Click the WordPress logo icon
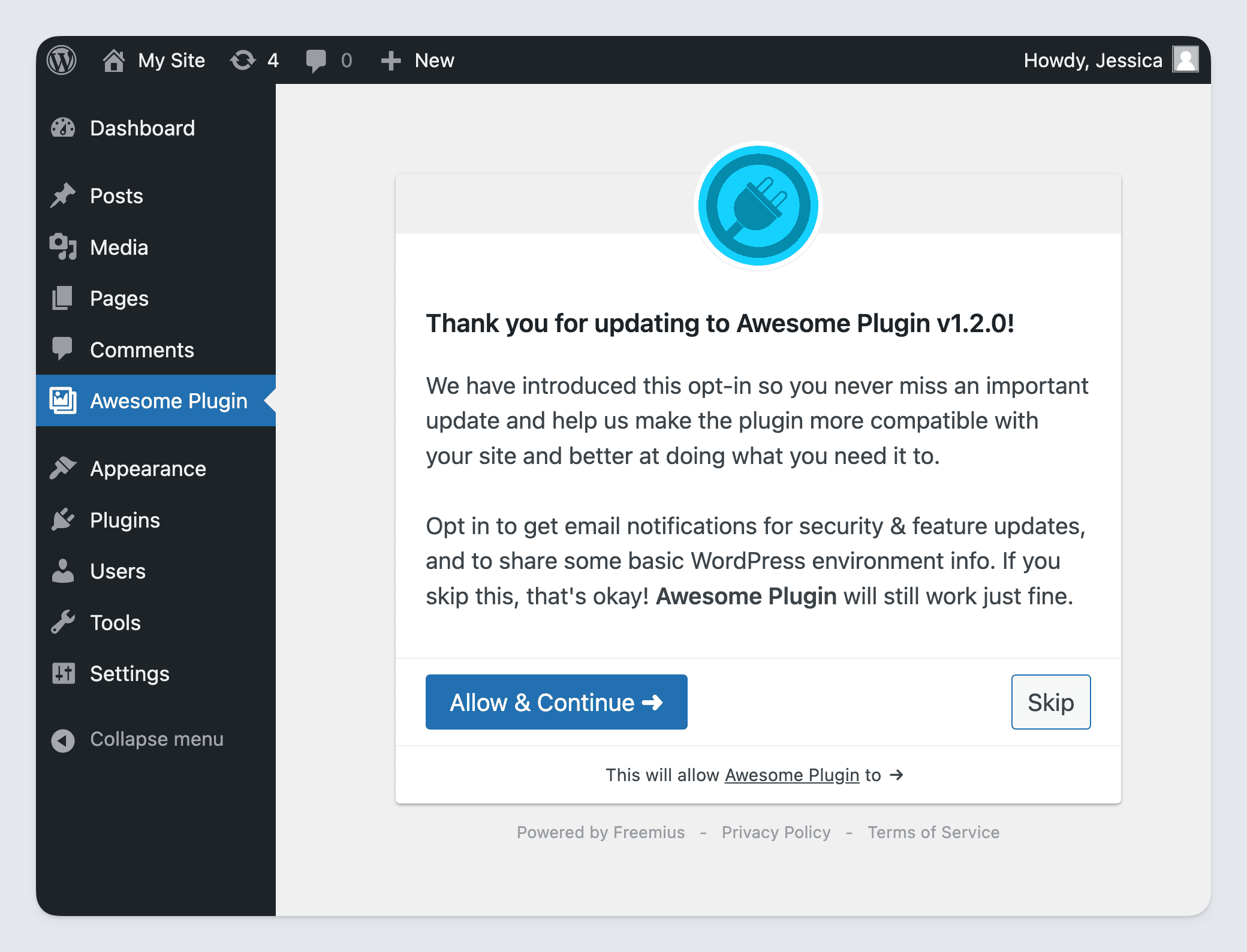The image size is (1247, 952). [62, 61]
